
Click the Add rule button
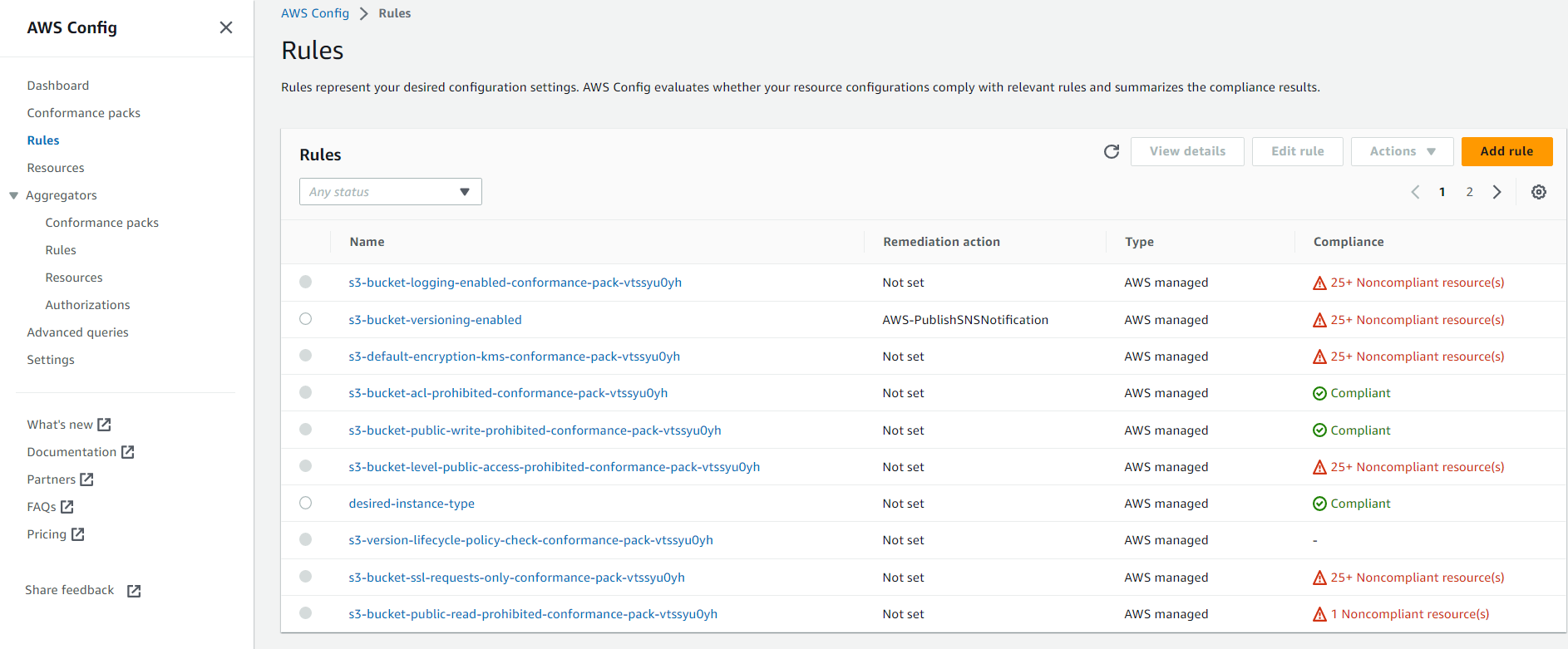click(1507, 151)
